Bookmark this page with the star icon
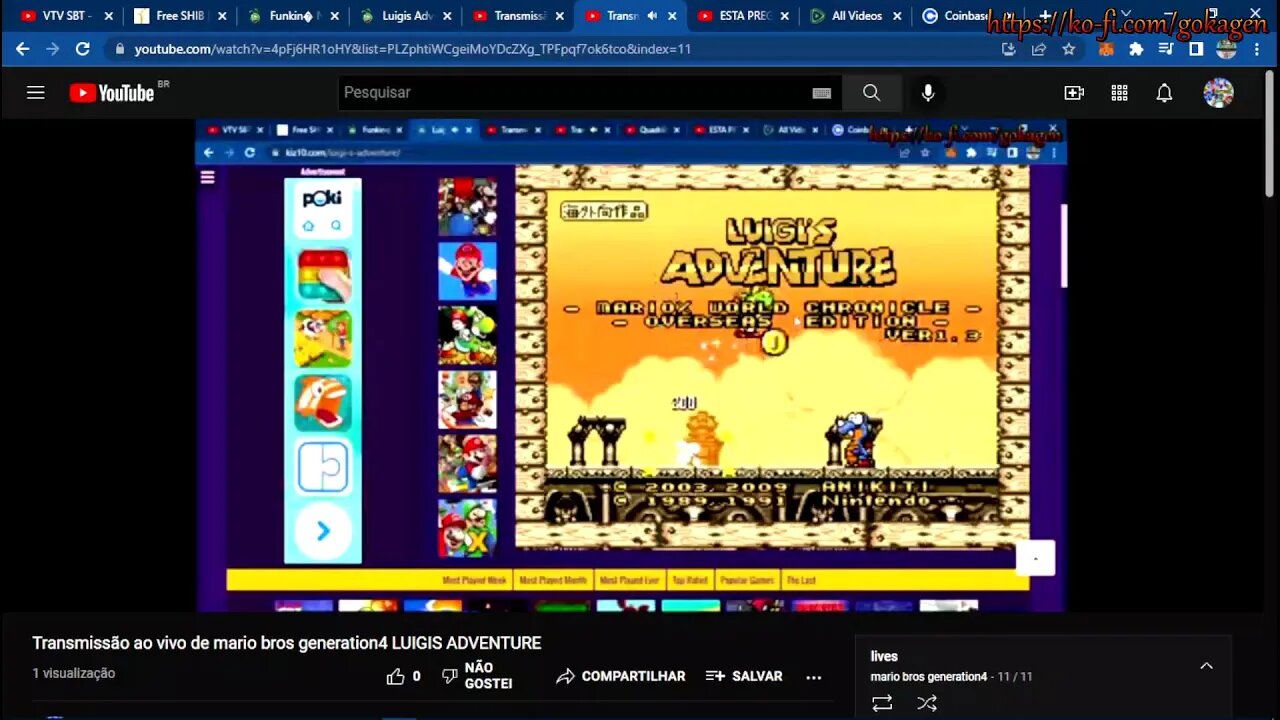 coord(1069,49)
